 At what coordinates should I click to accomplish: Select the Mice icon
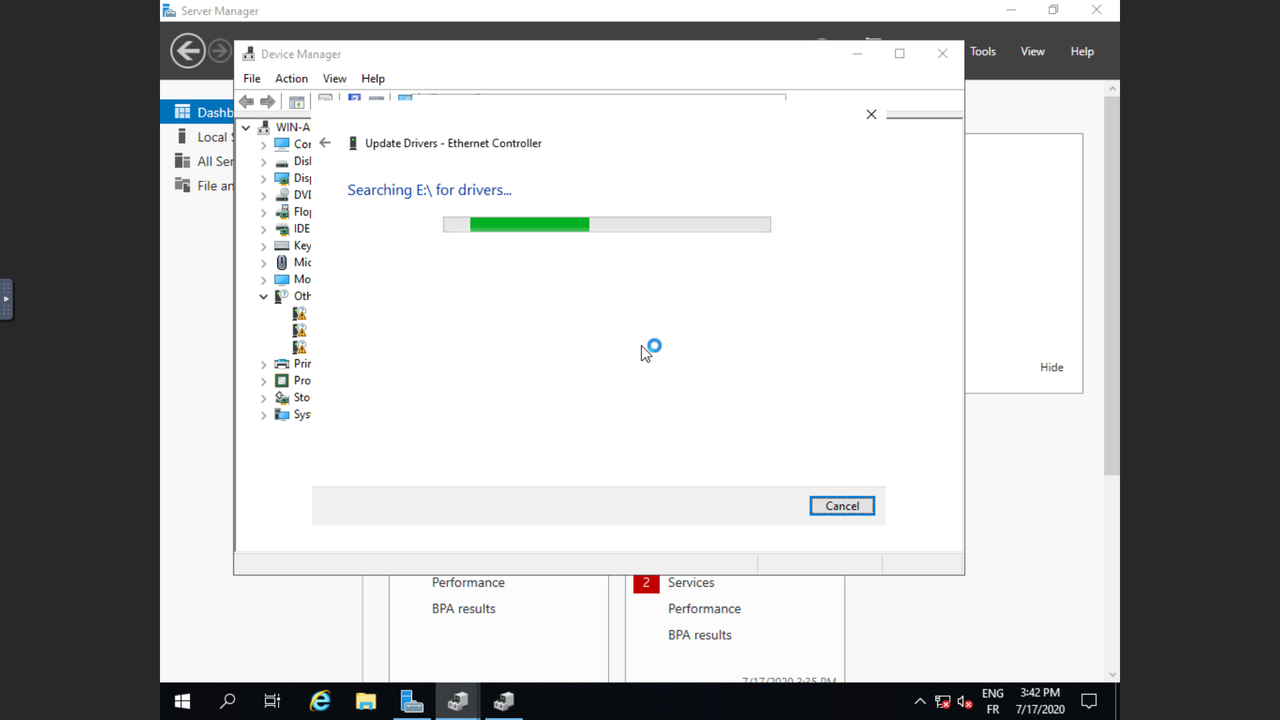pos(282,263)
